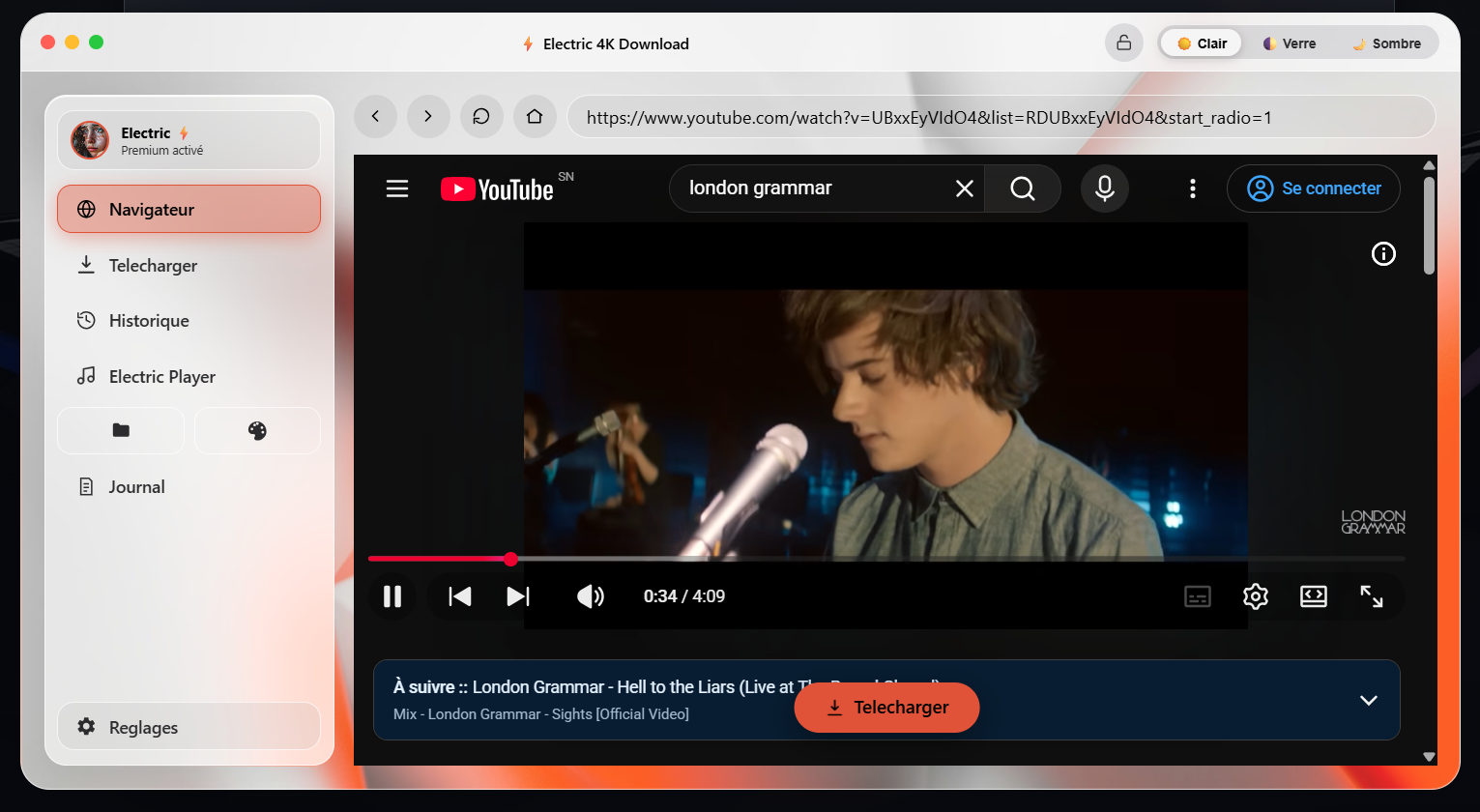Open YouTube settings three-dot menu
Screen dimensions: 1480x812
1193,188
